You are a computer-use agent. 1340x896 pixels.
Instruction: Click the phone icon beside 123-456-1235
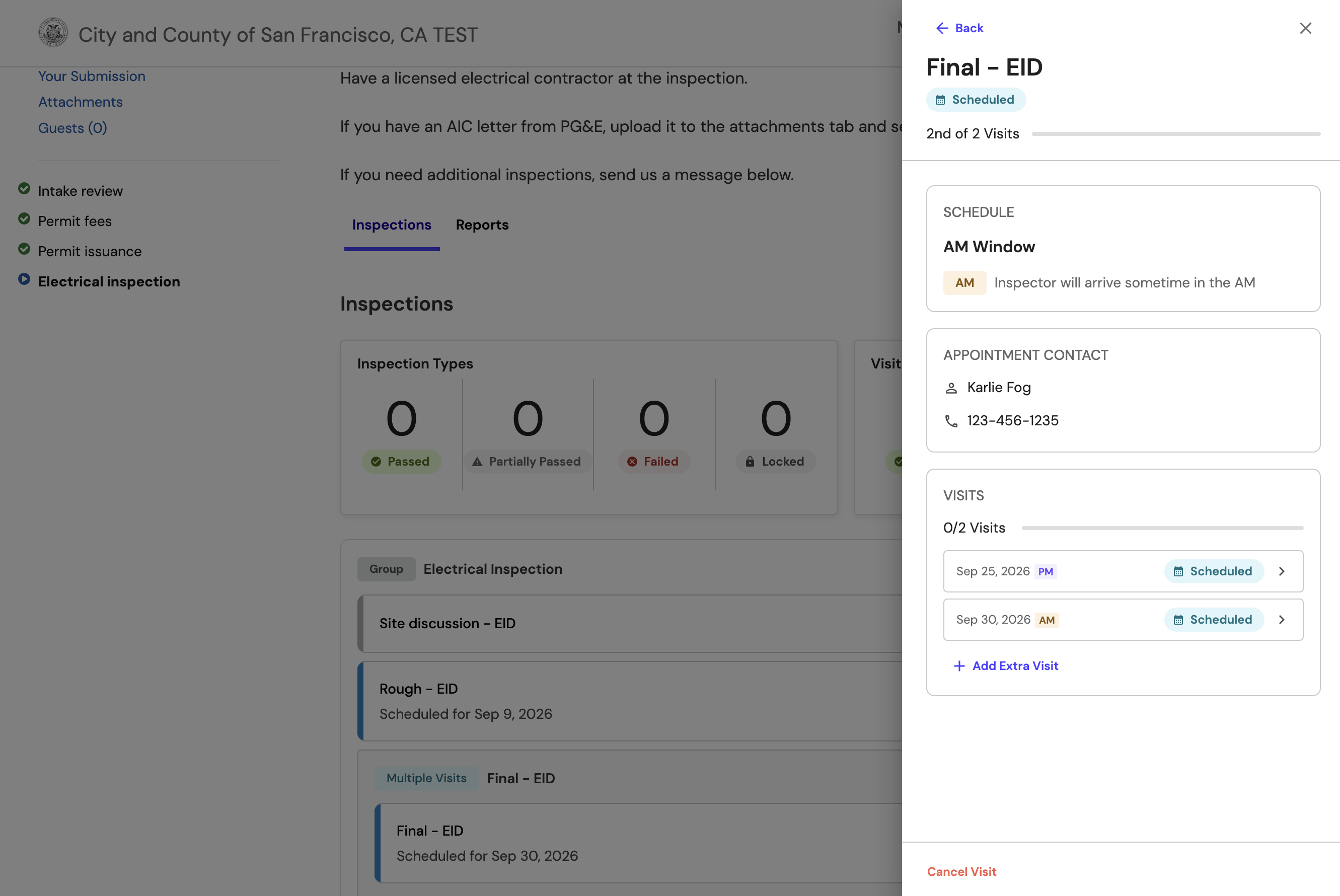(951, 421)
